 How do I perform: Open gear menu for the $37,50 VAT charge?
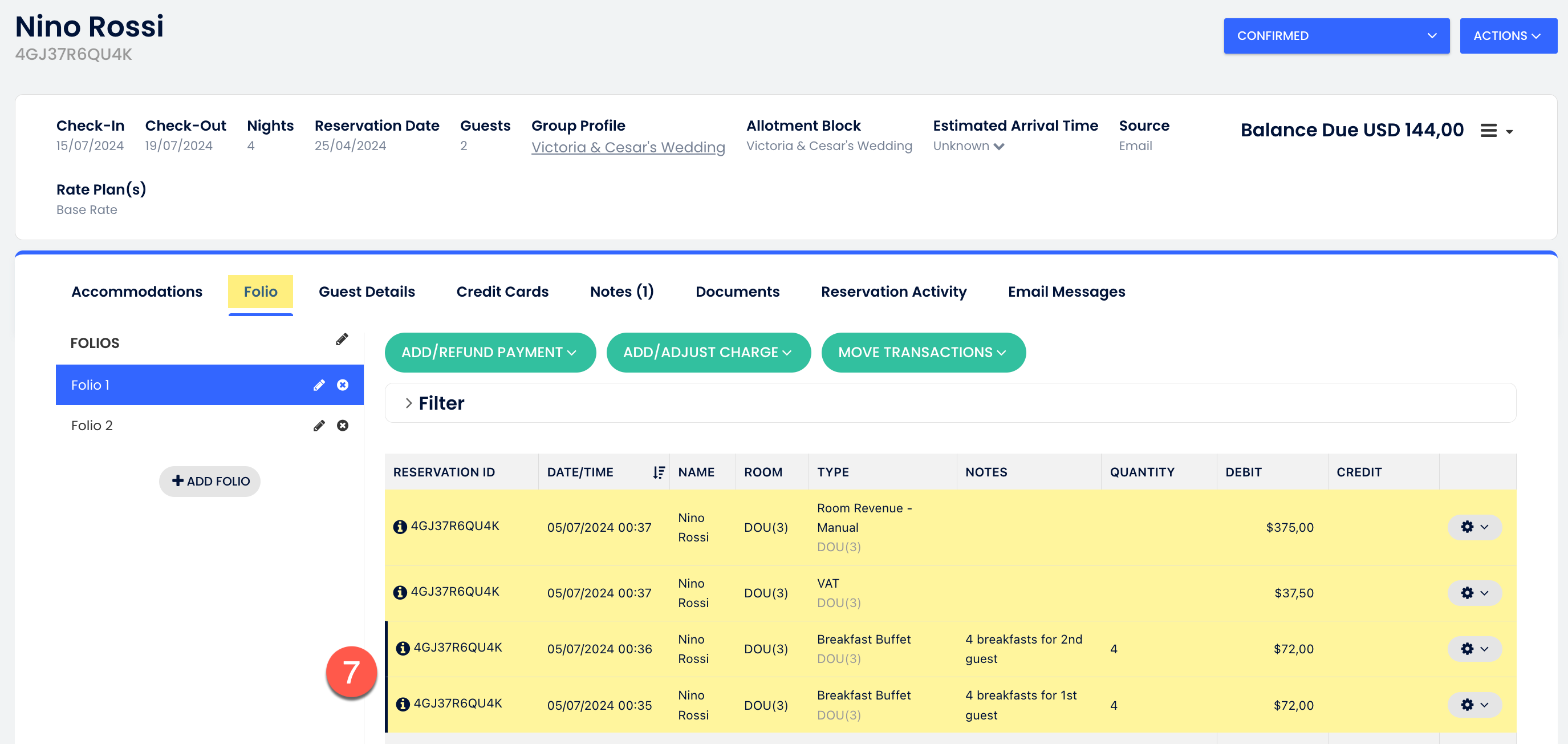point(1474,593)
